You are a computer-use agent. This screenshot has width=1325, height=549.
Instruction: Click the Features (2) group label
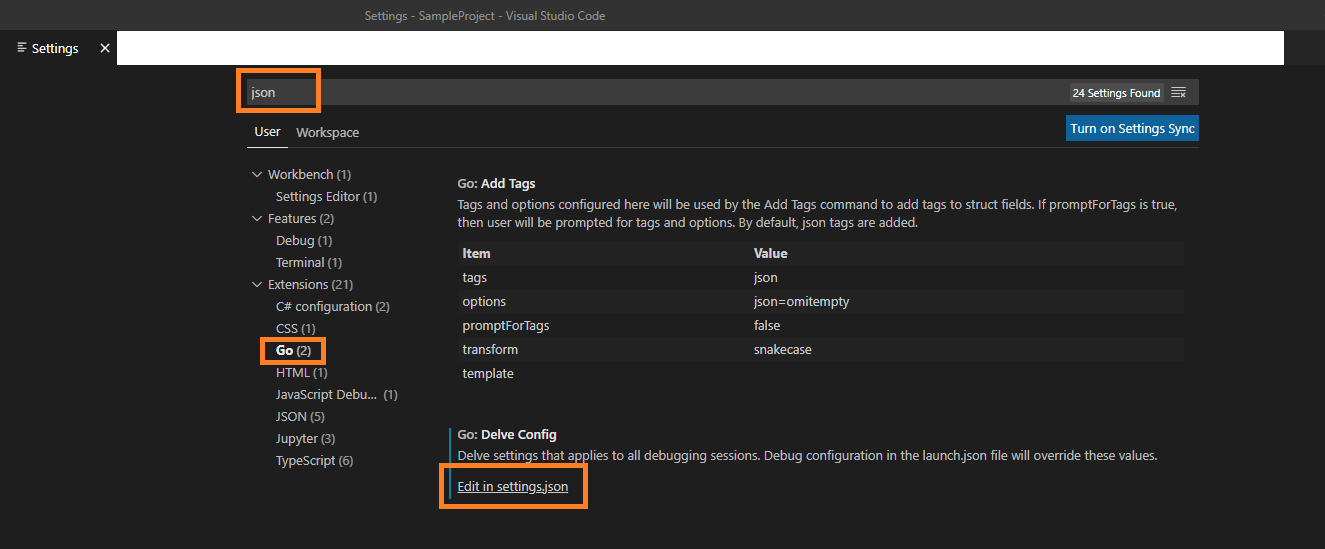301,219
